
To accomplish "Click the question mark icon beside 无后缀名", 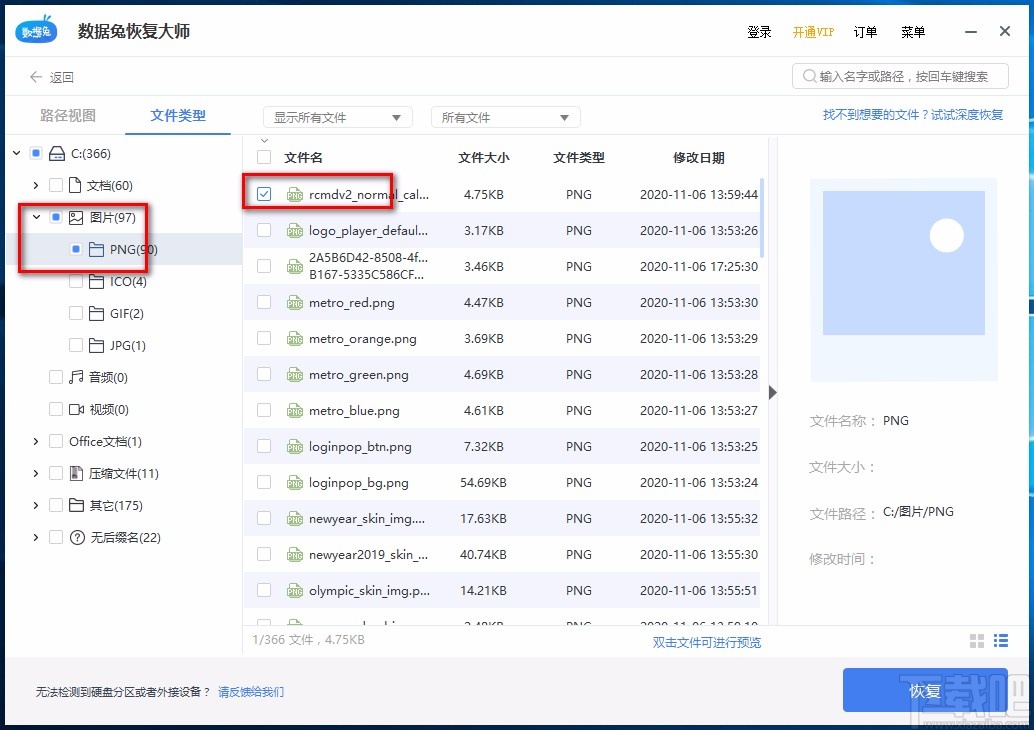I will 73,537.
